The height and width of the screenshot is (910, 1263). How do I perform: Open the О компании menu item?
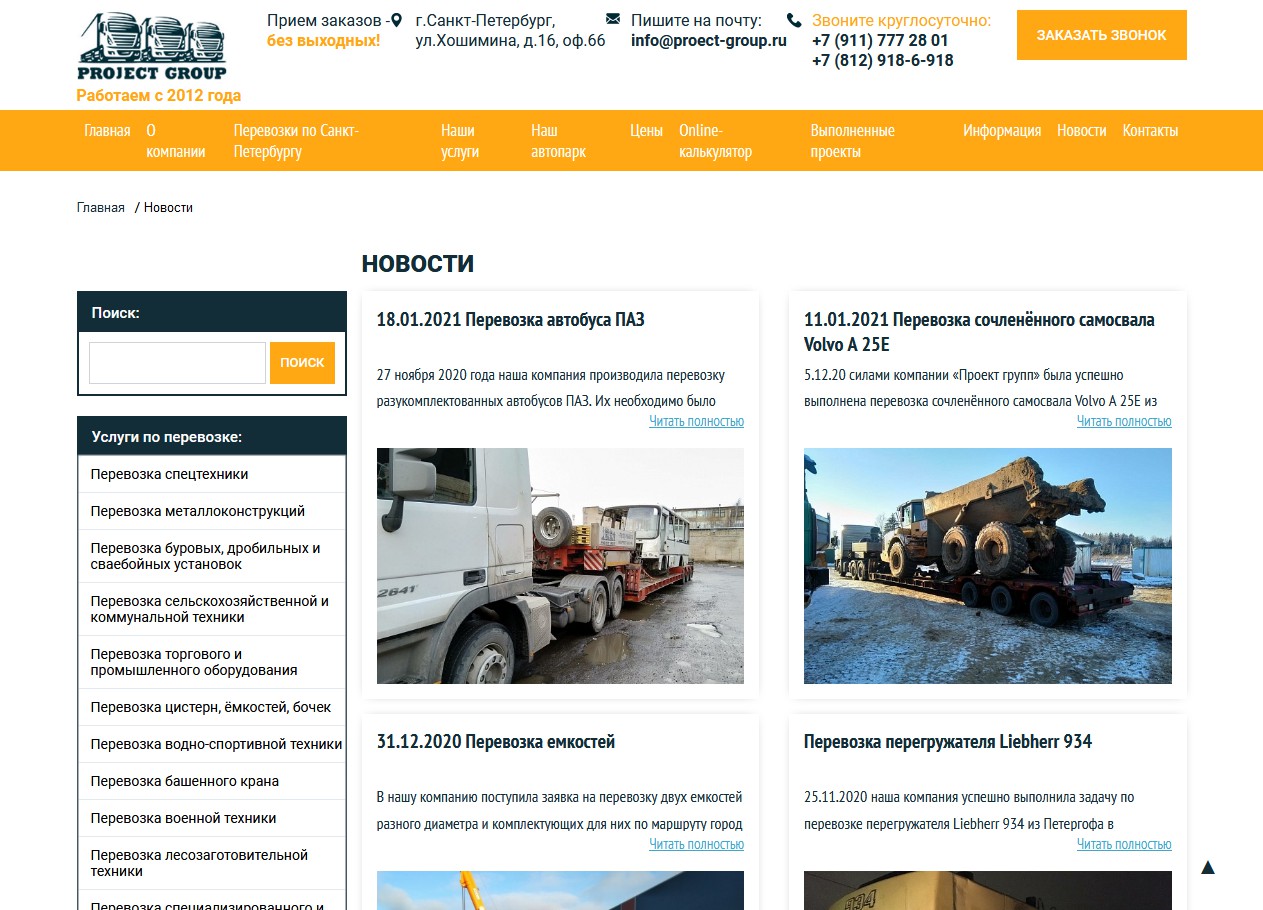point(176,141)
